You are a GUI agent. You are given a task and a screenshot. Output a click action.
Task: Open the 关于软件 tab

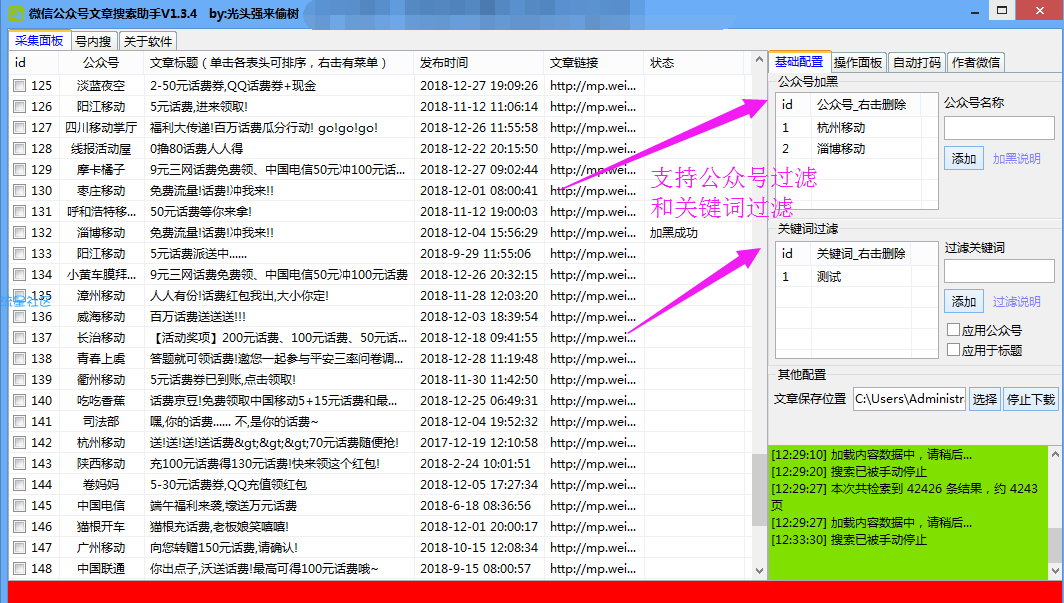click(148, 41)
